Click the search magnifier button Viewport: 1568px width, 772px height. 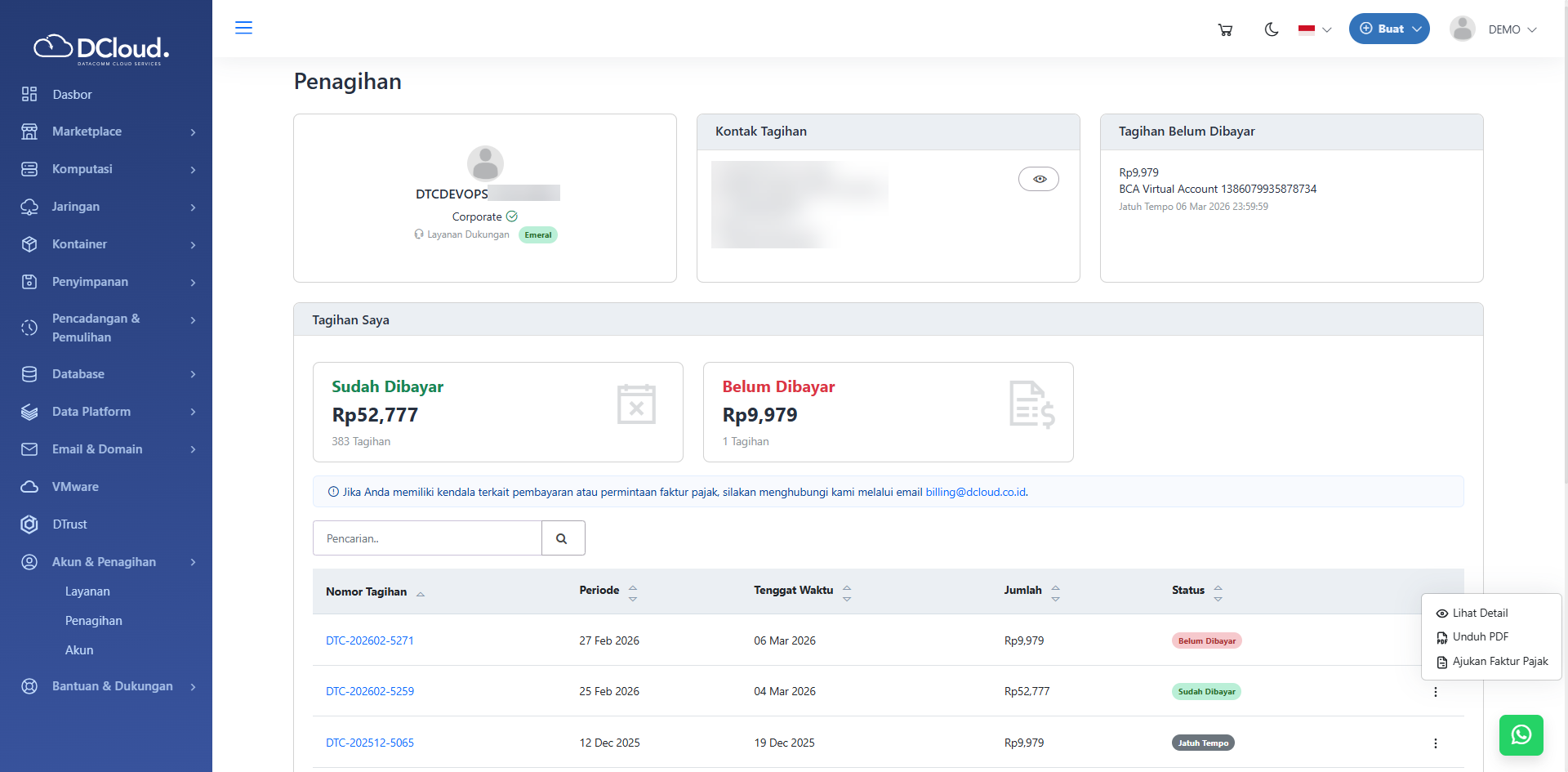562,538
